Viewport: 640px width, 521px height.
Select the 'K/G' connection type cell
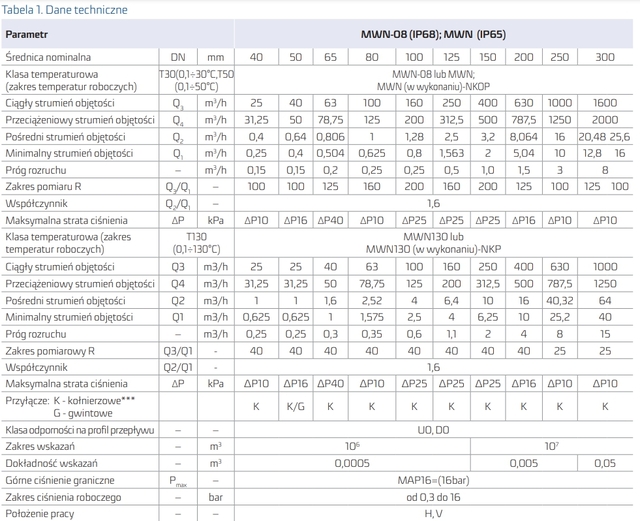(x=296, y=408)
